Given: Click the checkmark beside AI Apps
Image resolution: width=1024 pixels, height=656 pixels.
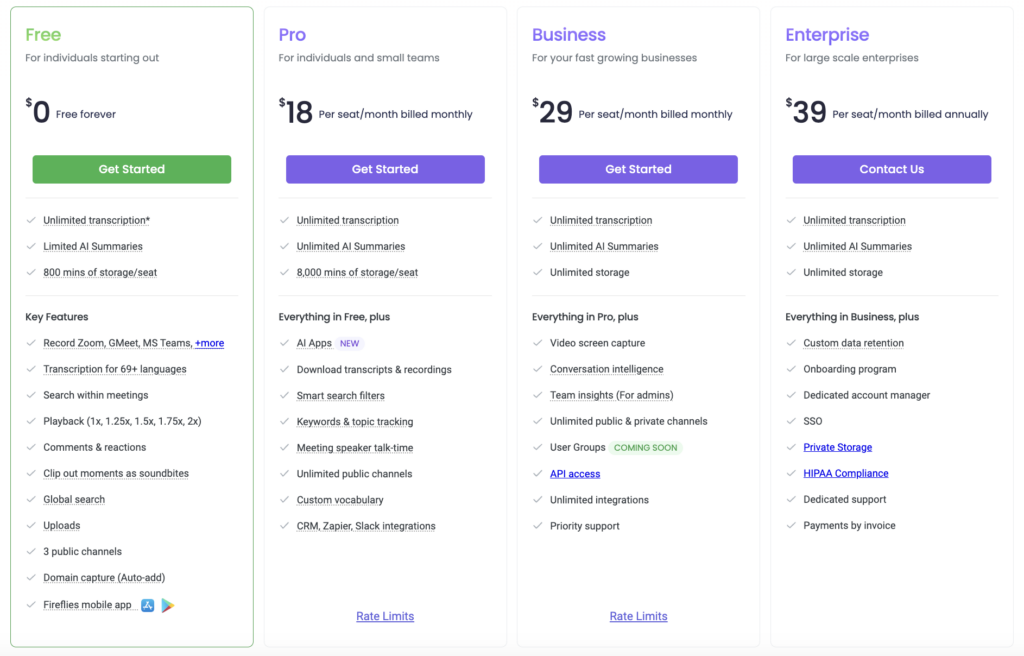Looking at the screenshot, I should pyautogui.click(x=284, y=343).
